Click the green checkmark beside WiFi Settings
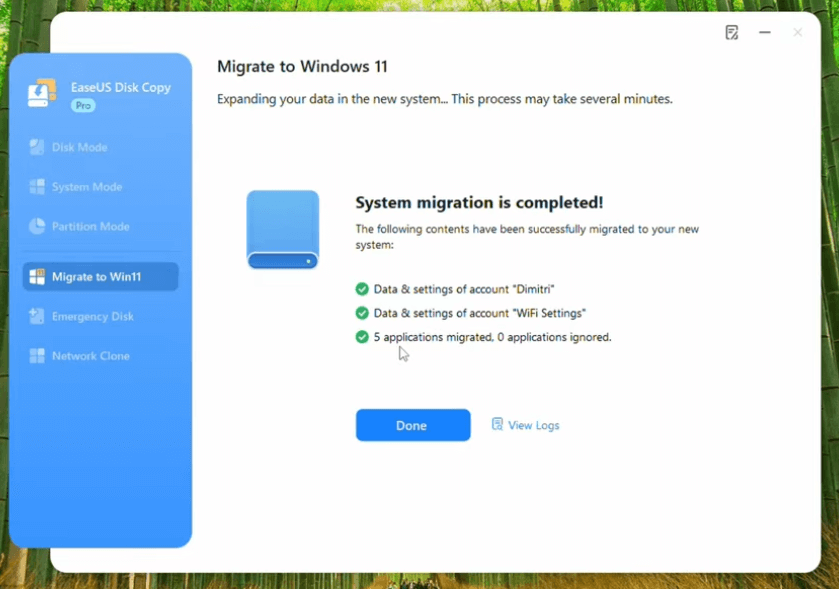 pos(363,313)
